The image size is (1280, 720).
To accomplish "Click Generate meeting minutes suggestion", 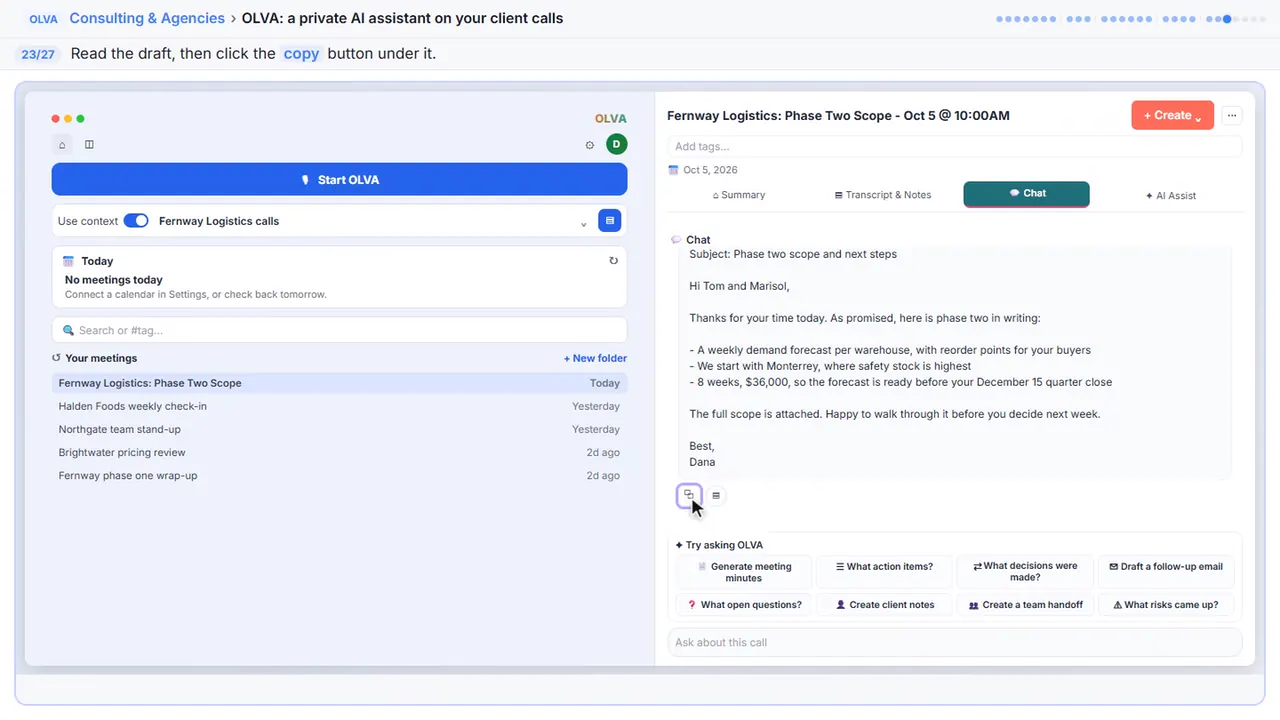I will pos(743,572).
